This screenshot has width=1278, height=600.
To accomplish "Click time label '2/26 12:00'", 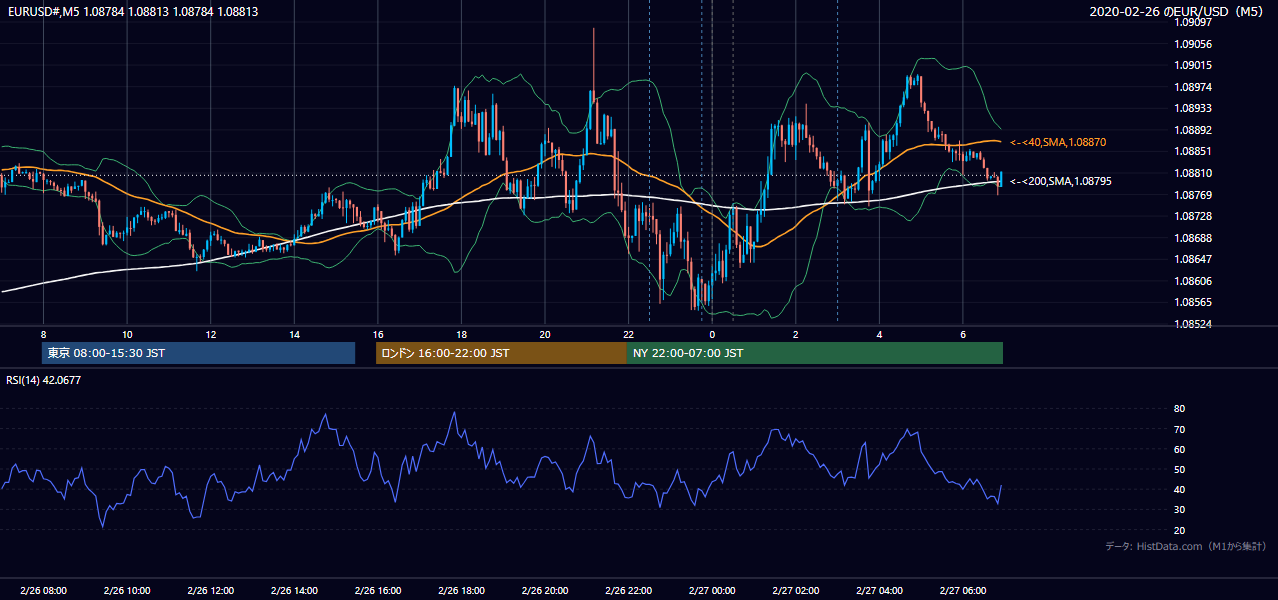I will pyautogui.click(x=211, y=591).
